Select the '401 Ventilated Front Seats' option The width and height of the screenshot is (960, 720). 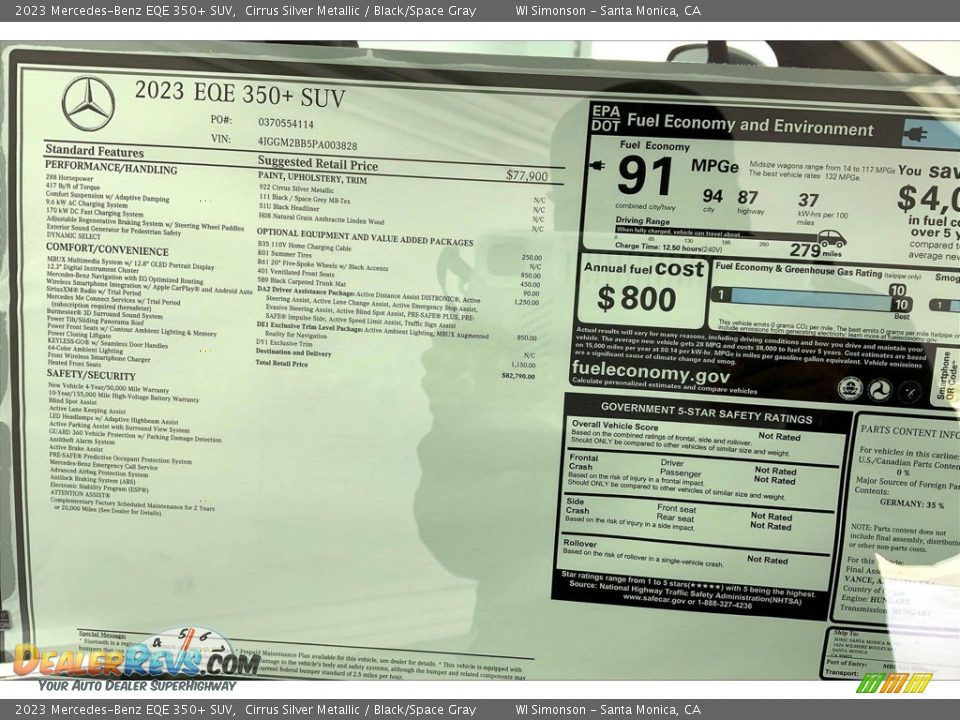click(x=296, y=274)
